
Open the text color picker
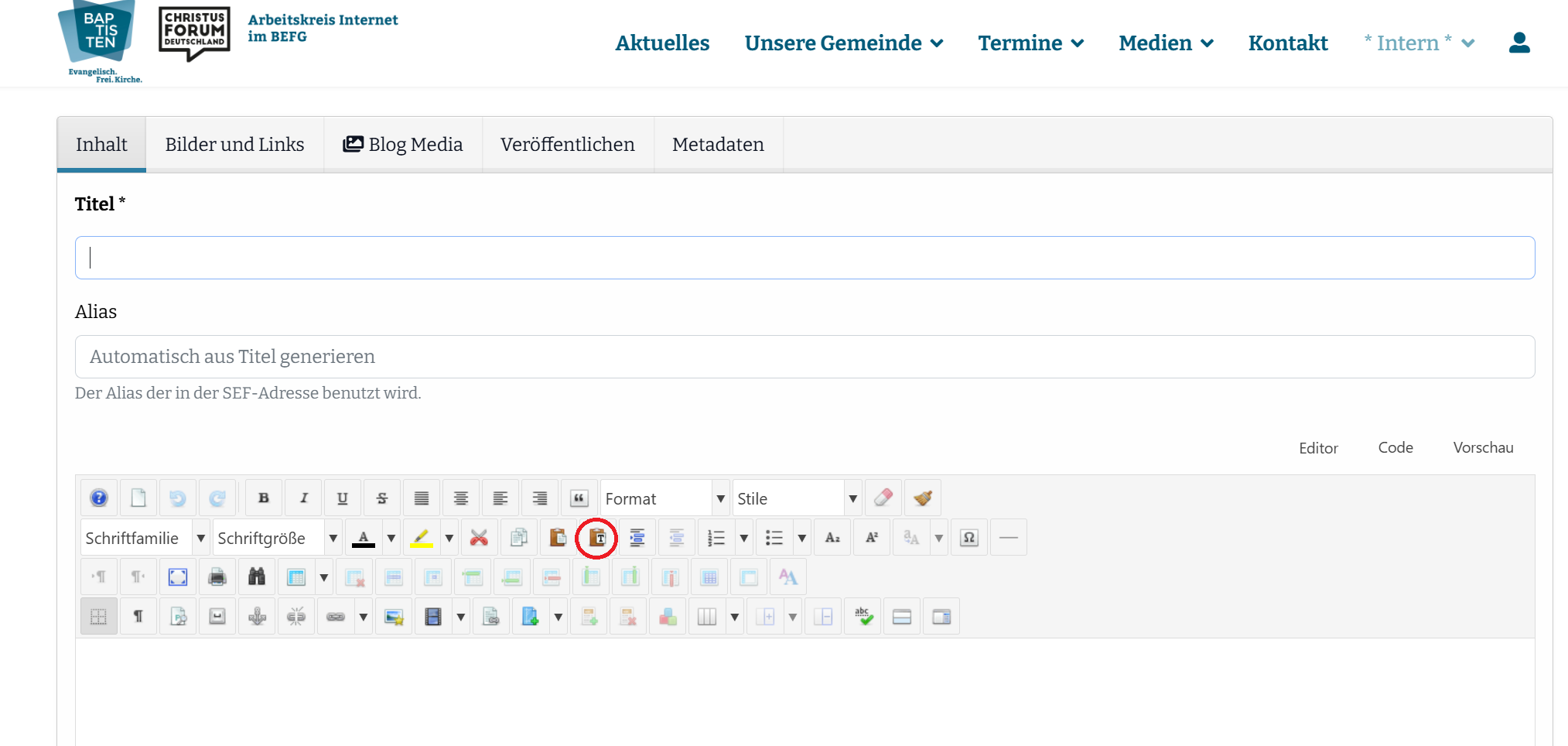364,536
